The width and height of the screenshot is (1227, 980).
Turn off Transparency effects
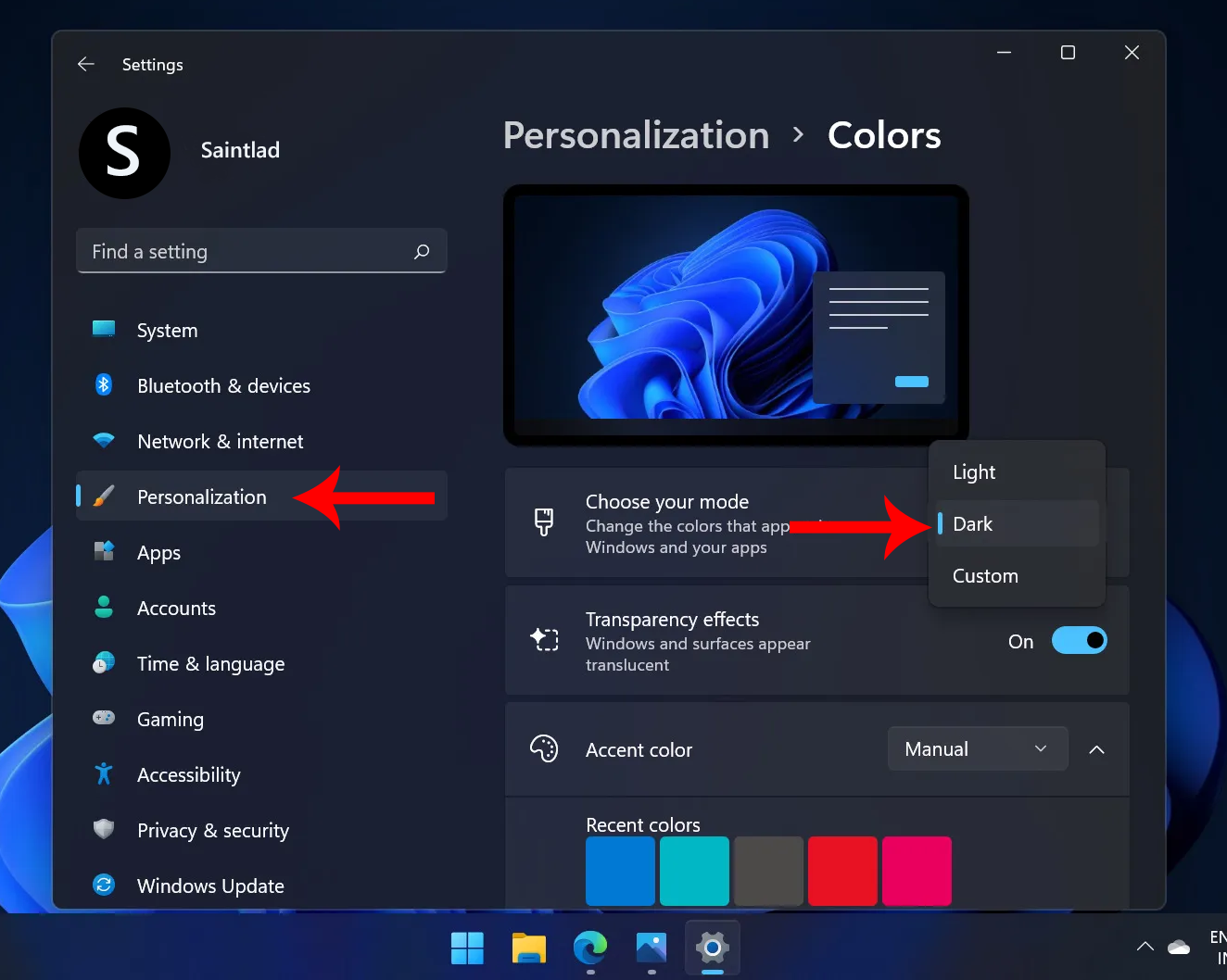coord(1079,640)
